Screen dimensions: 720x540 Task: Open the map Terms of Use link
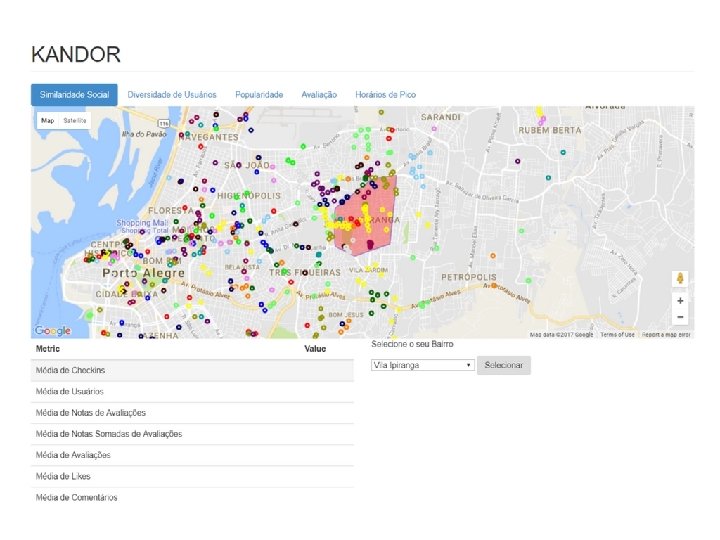click(x=617, y=335)
